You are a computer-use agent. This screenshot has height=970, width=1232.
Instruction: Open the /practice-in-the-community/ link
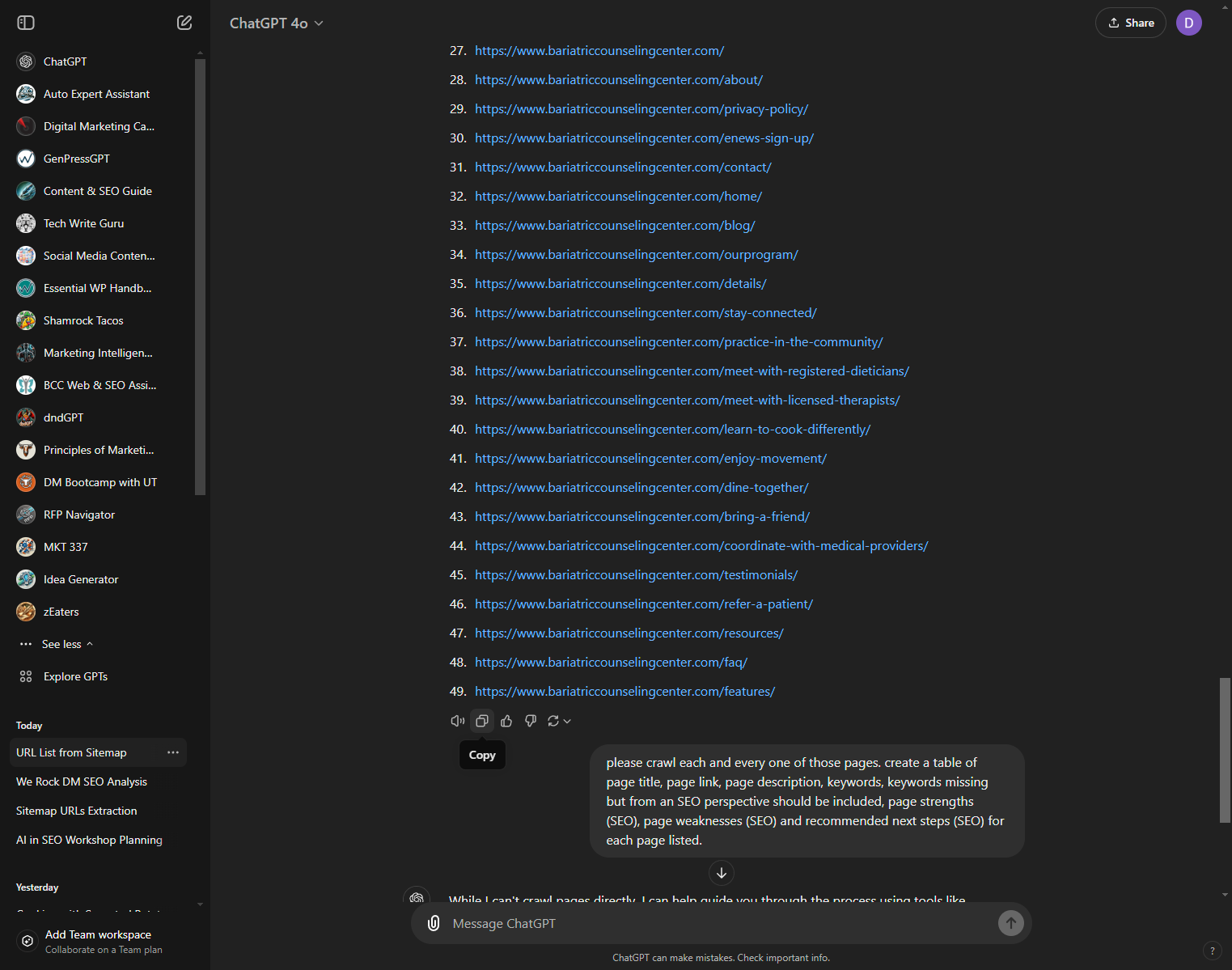tap(679, 342)
